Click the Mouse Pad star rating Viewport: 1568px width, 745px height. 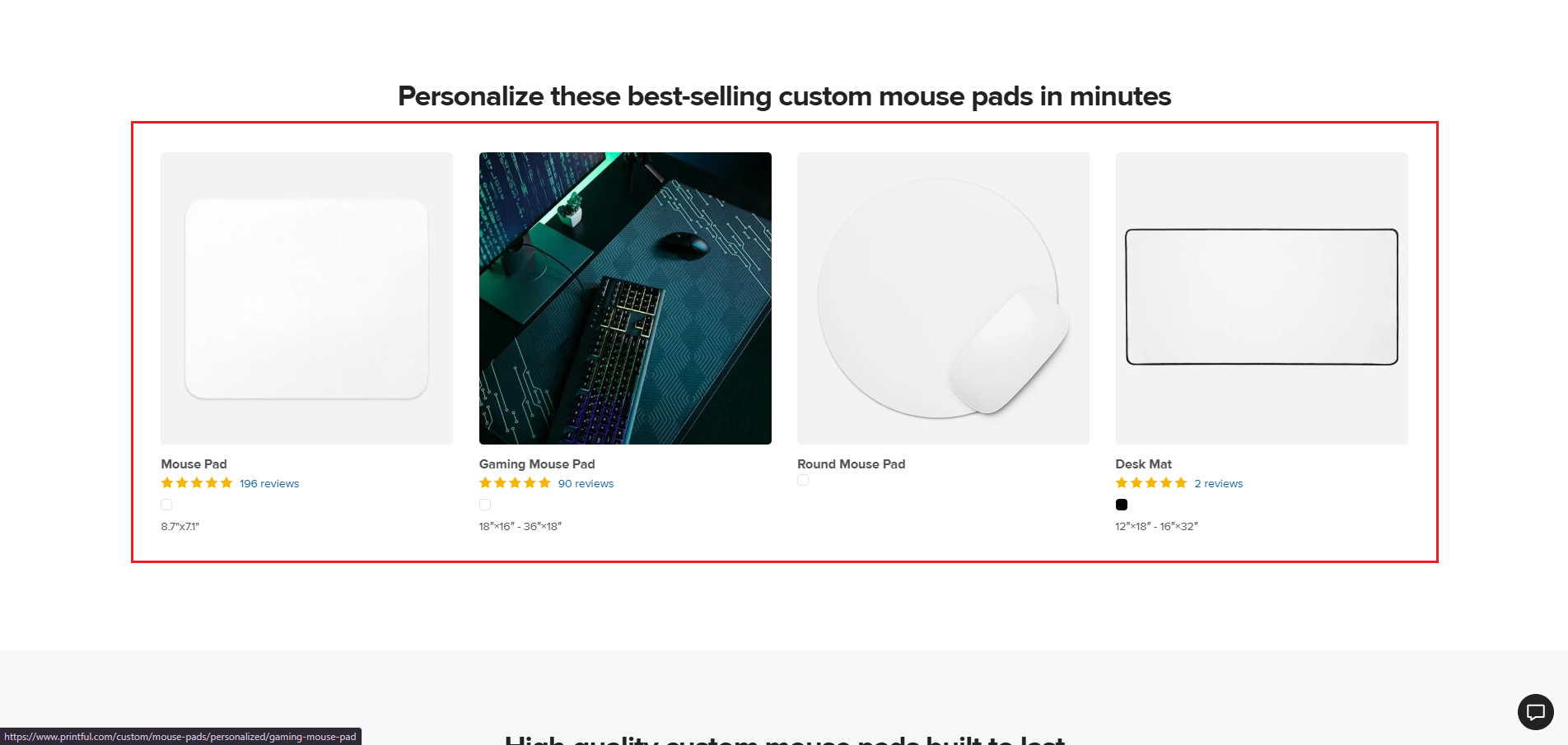(197, 483)
